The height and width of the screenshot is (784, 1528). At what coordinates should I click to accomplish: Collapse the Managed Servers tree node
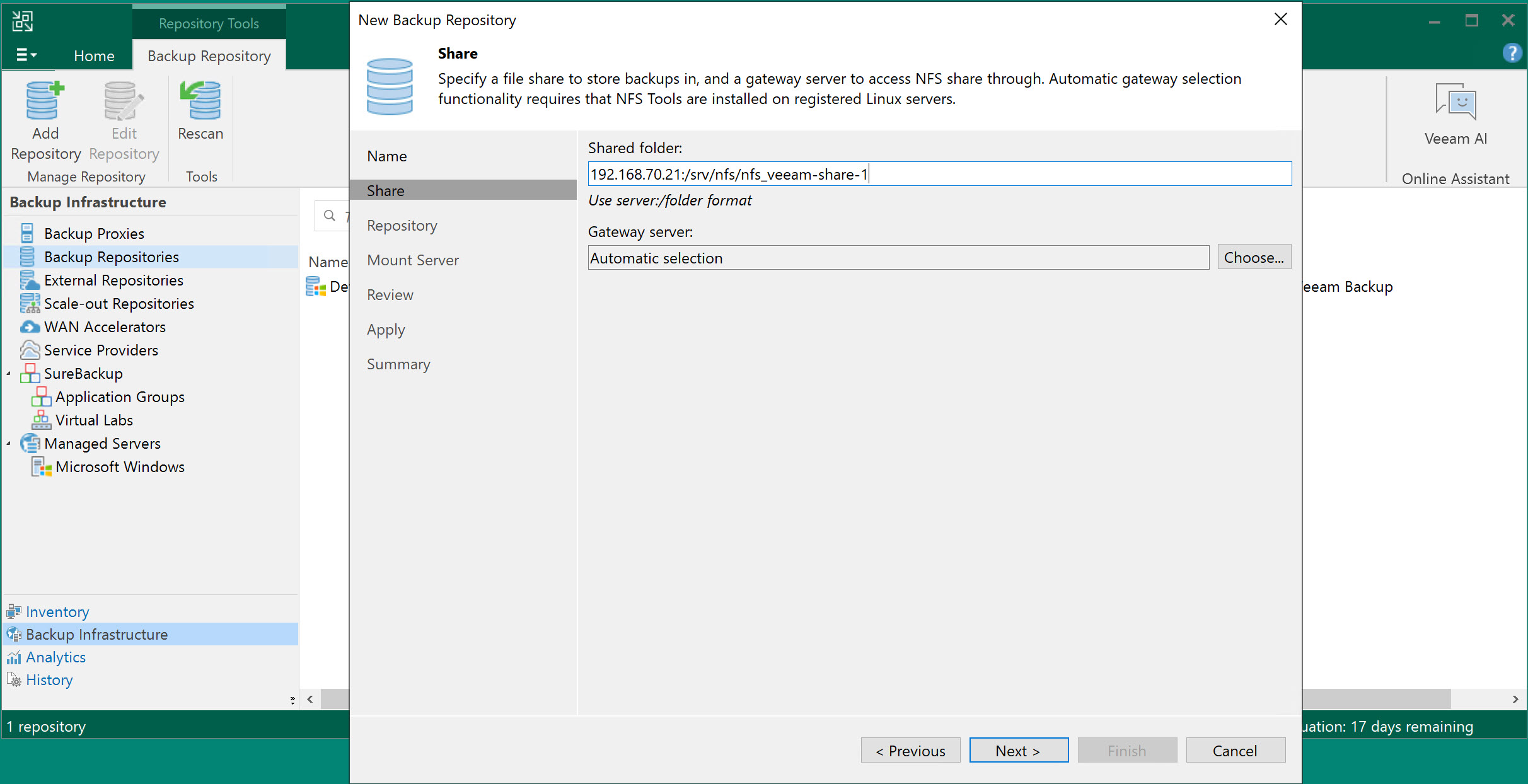tap(9, 444)
